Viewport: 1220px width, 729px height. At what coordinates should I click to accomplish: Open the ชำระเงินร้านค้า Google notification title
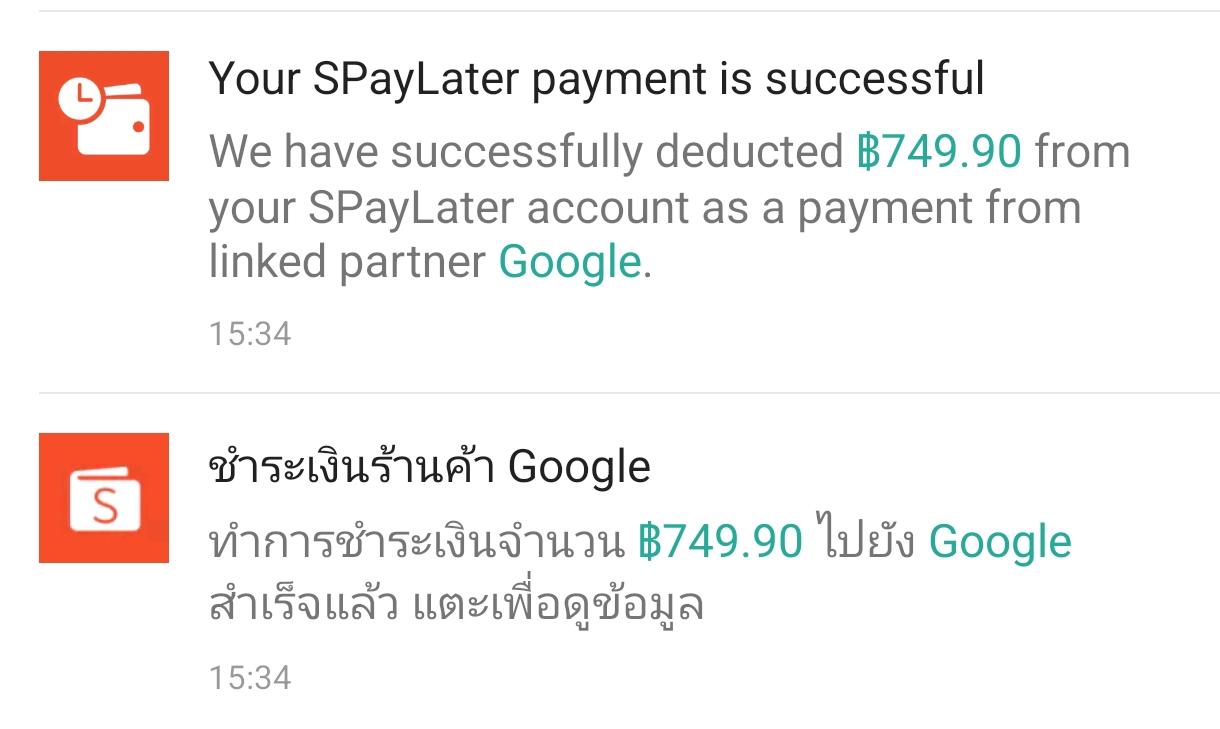430,466
